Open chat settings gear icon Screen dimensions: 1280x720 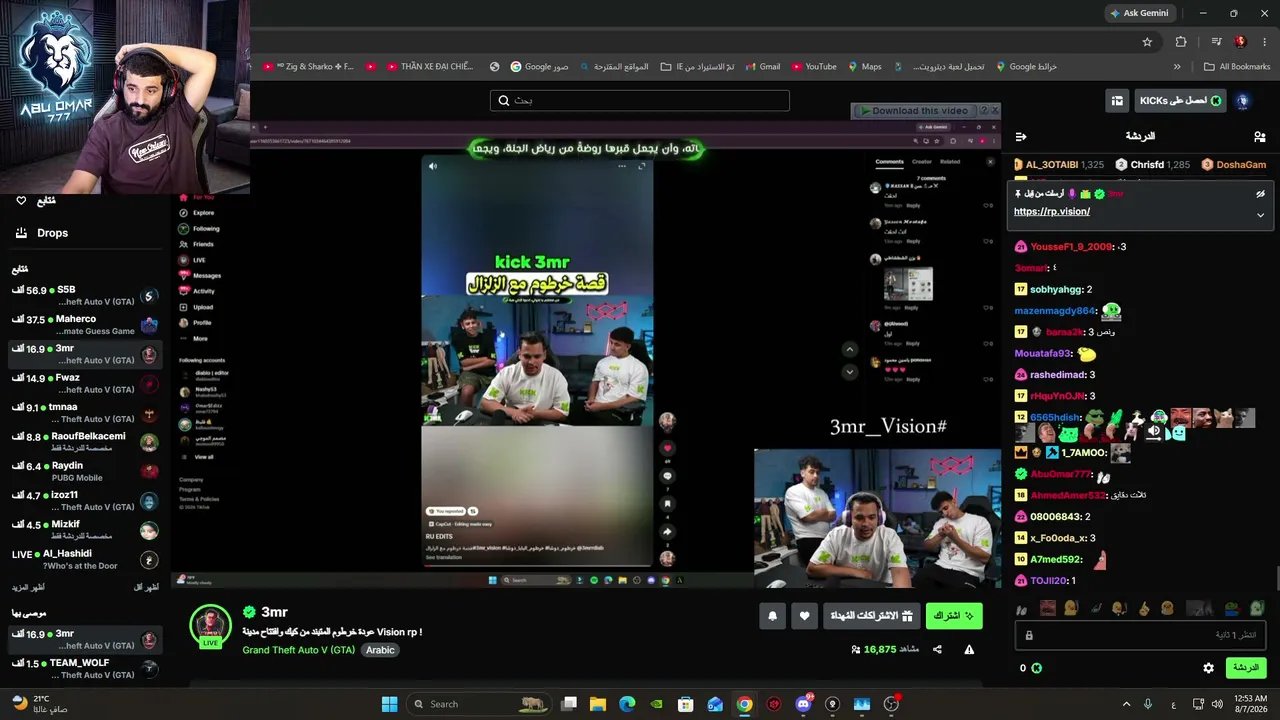click(1208, 668)
